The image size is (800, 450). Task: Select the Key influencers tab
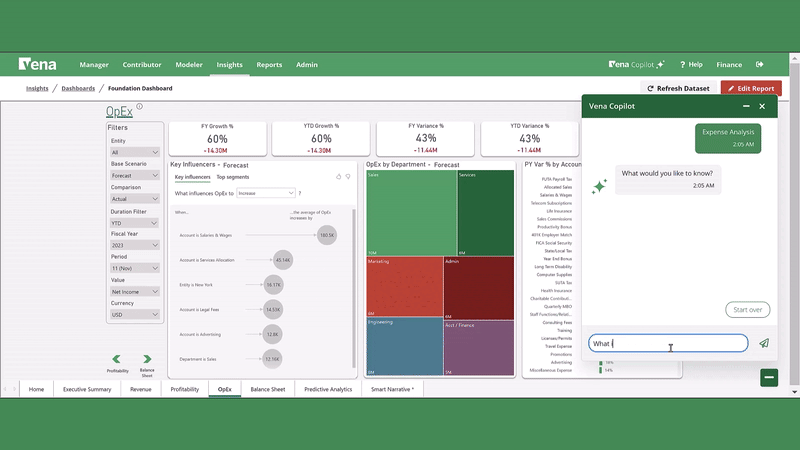(x=192, y=177)
